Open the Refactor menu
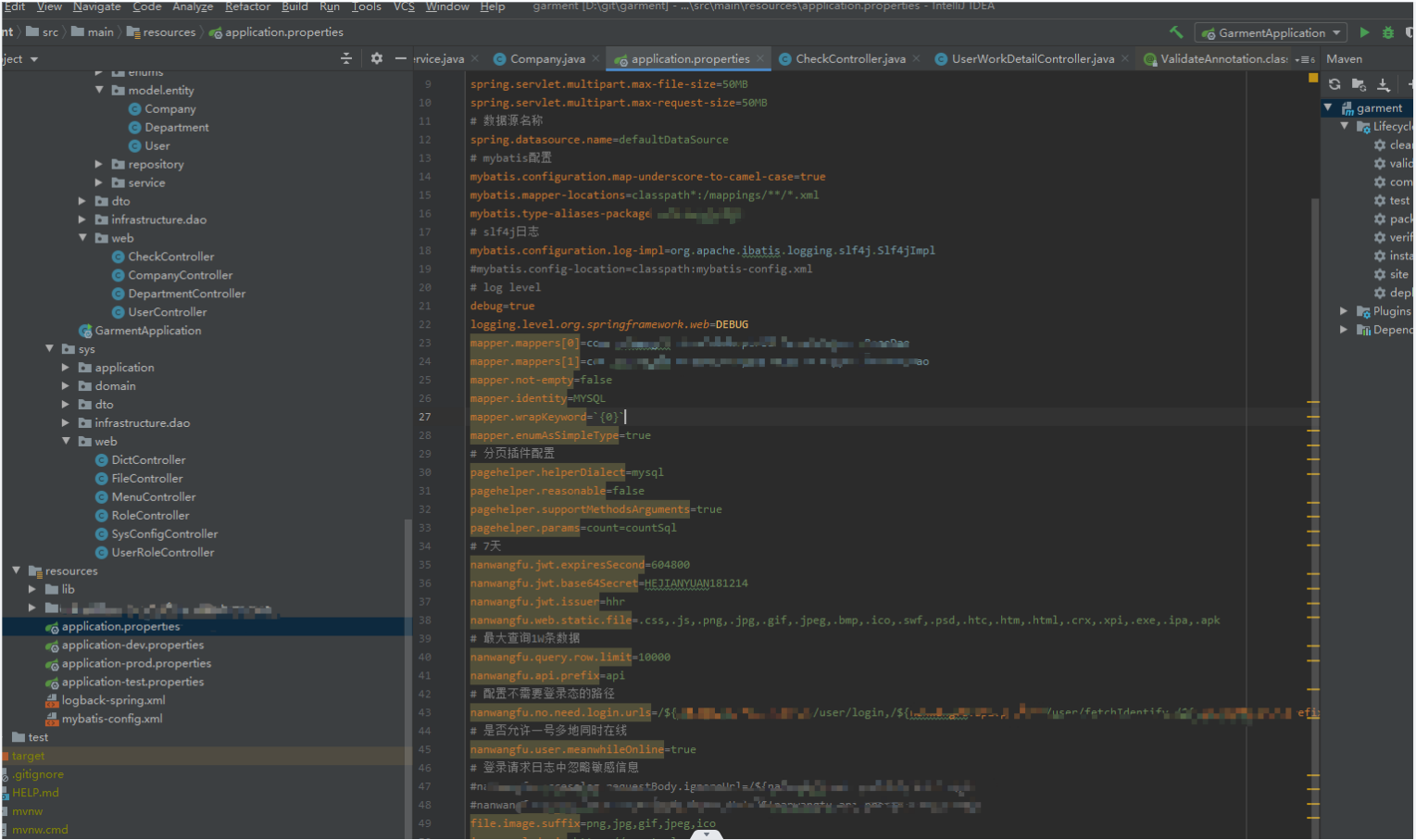1416x840 pixels. [x=247, y=6]
